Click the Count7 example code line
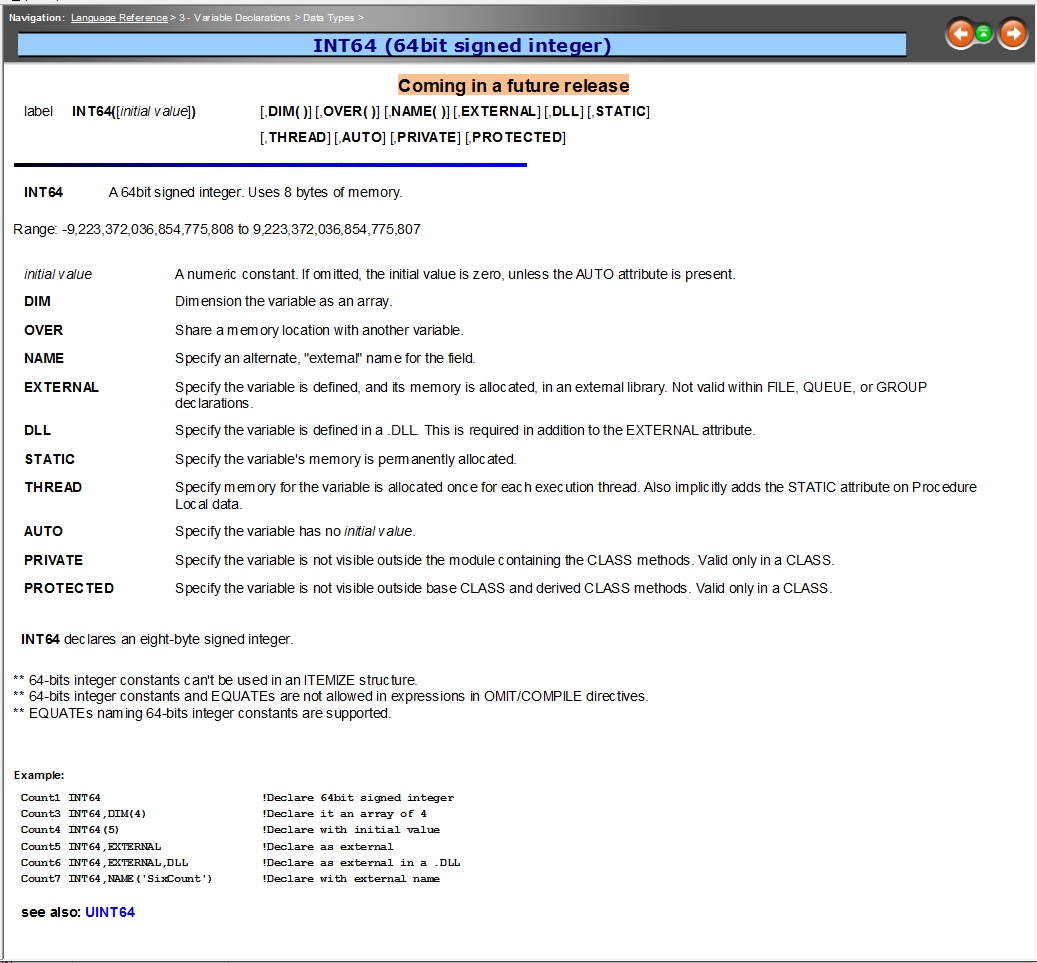 coord(230,878)
